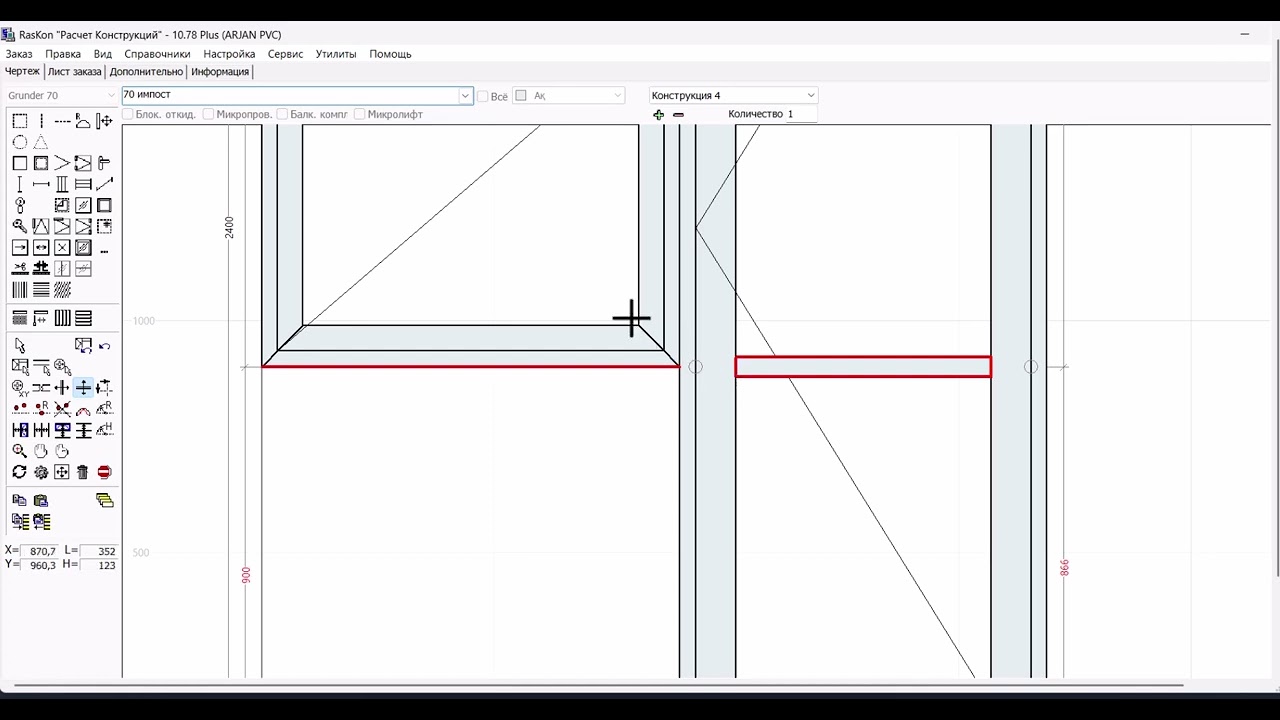Select the horizontal impost tool
Image resolution: width=1280 pixels, height=720 pixels.
(41, 184)
